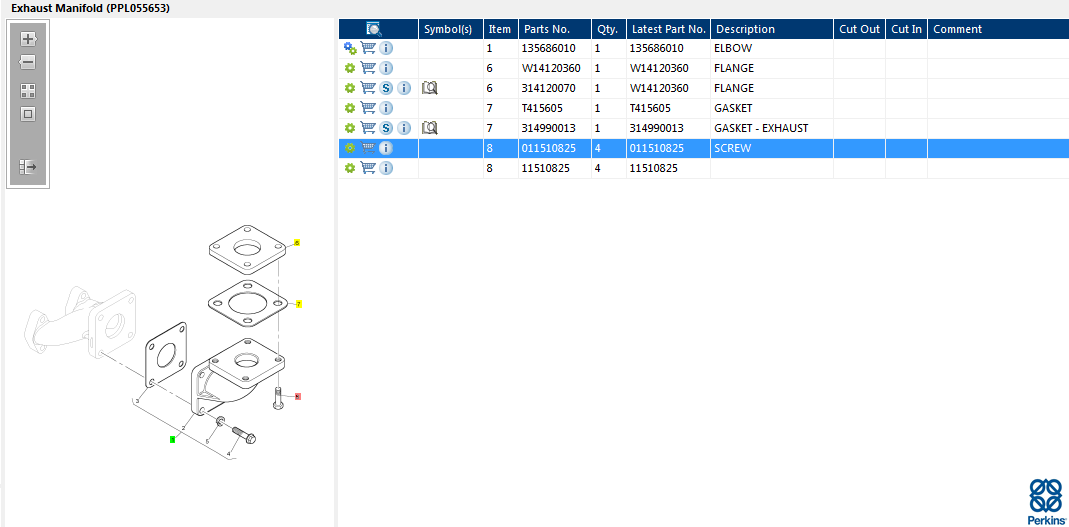Show info for SCREW 011510825
This screenshot has width=1069, height=527.
386,148
